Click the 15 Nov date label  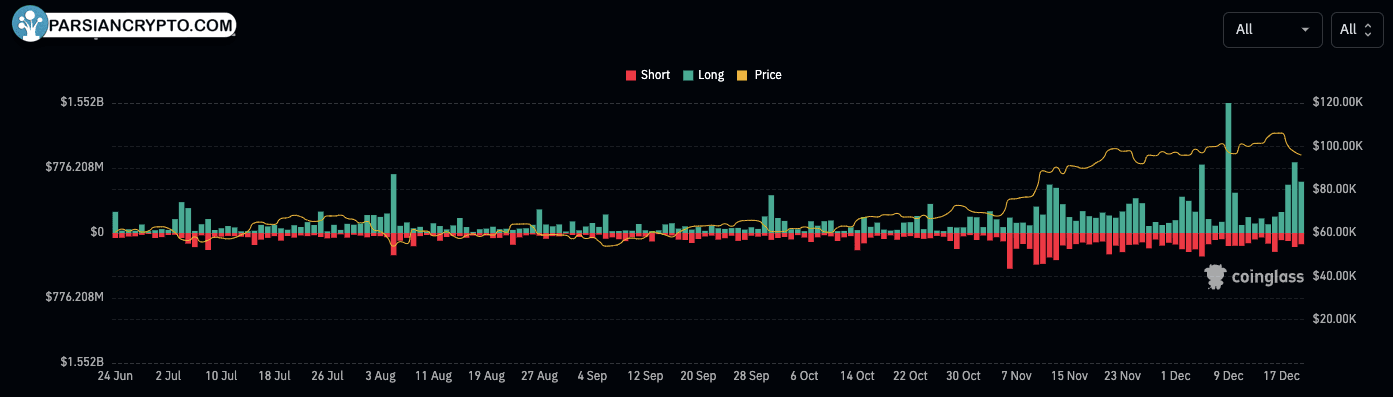click(x=1069, y=376)
